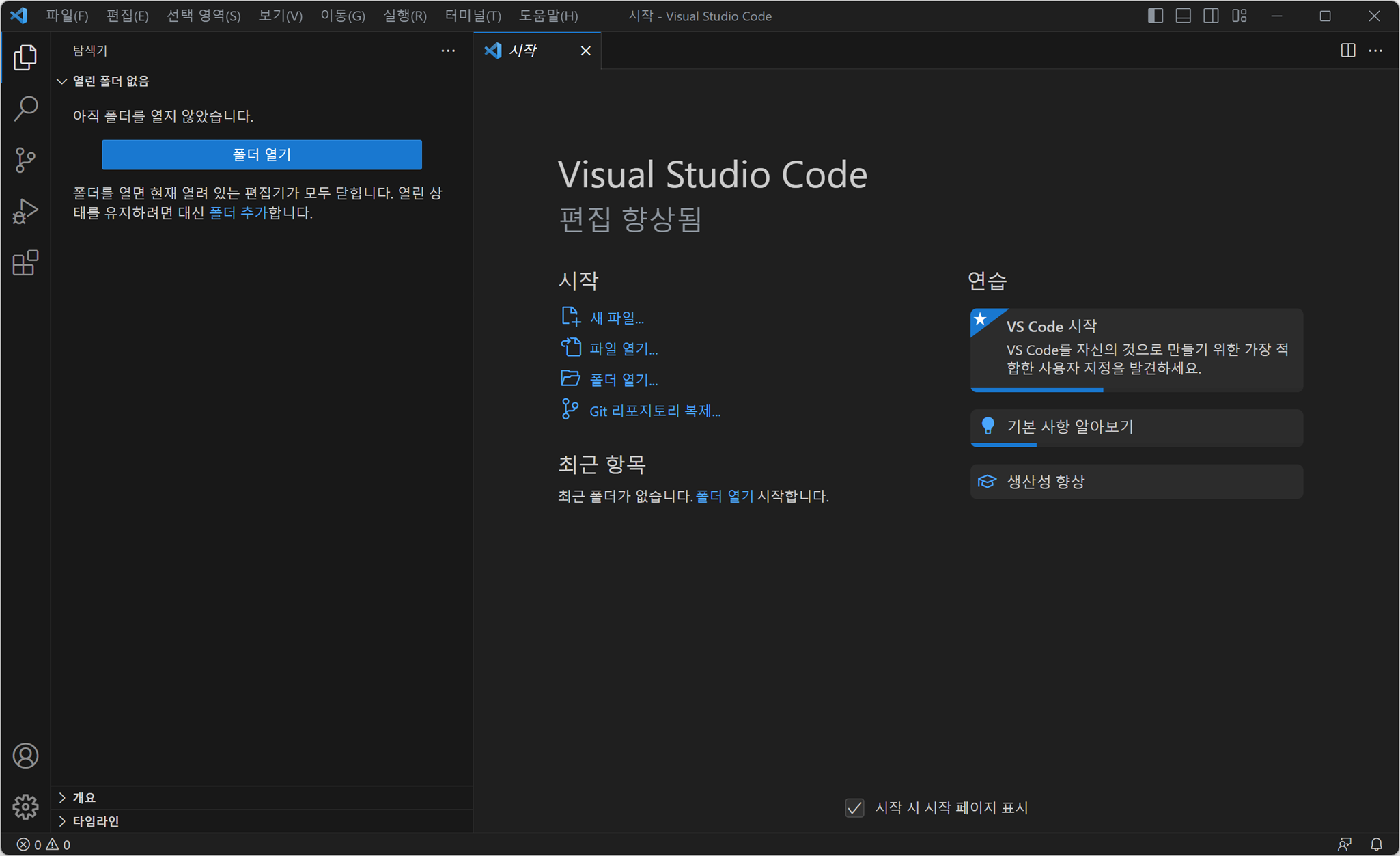Toggle the panel layout button in title bar
1400x856 pixels.
pos(1183,16)
